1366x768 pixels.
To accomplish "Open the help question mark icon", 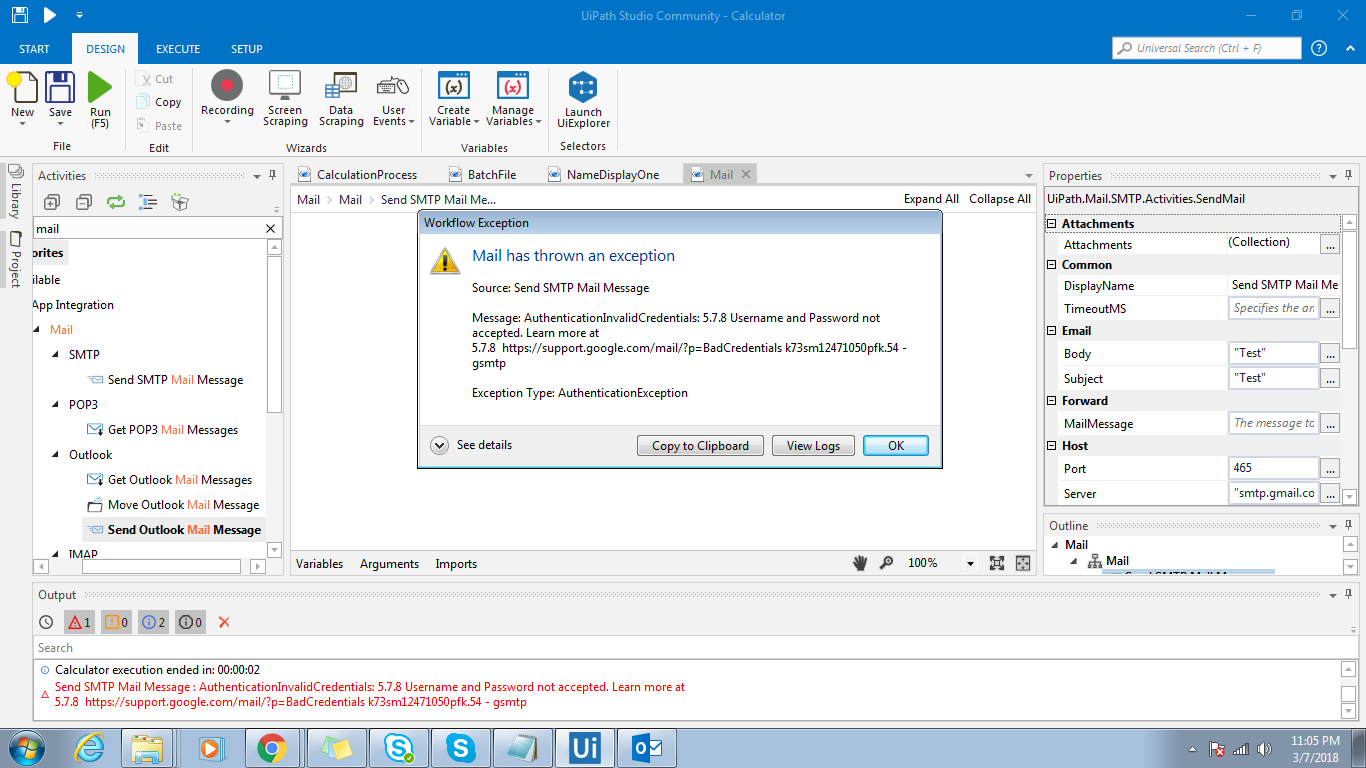I will [1319, 48].
